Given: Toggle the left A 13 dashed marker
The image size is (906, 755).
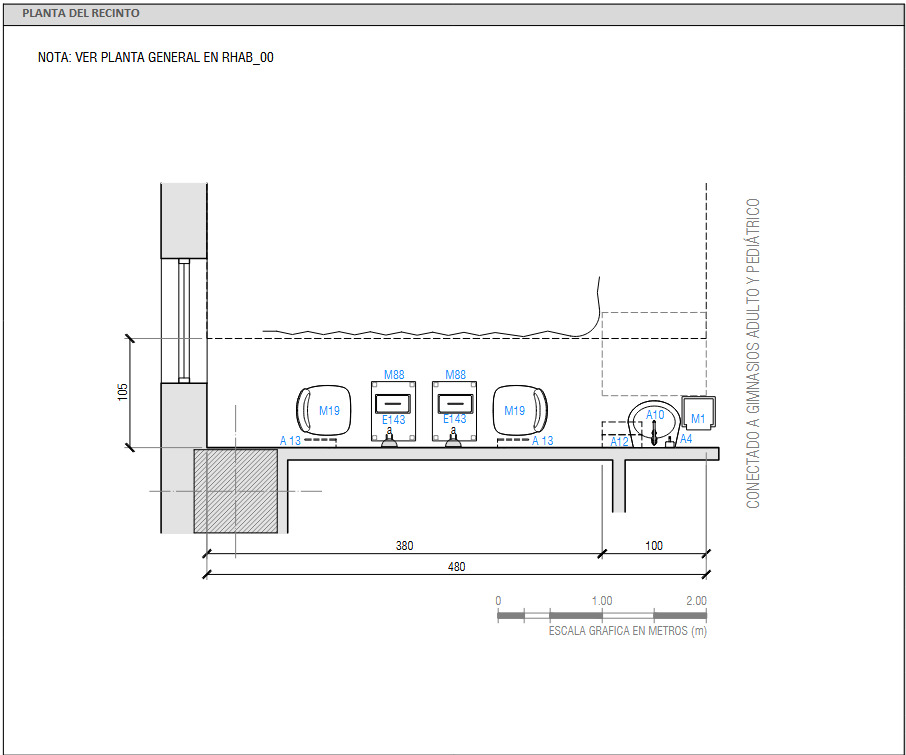Looking at the screenshot, I should point(289,438).
